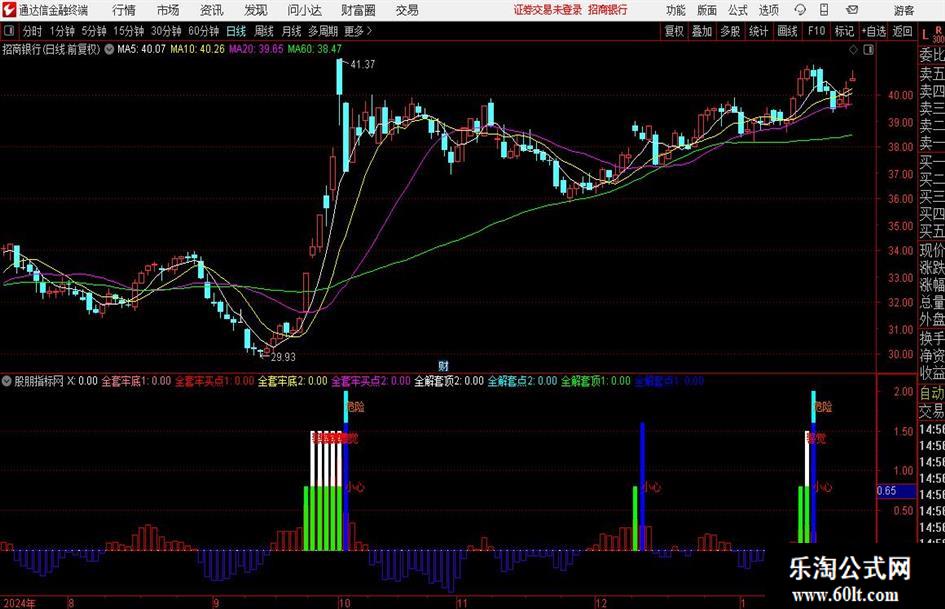Viewport: 945px width, 609px height.
Task: Click the 标记 mark button
Action: (844, 31)
